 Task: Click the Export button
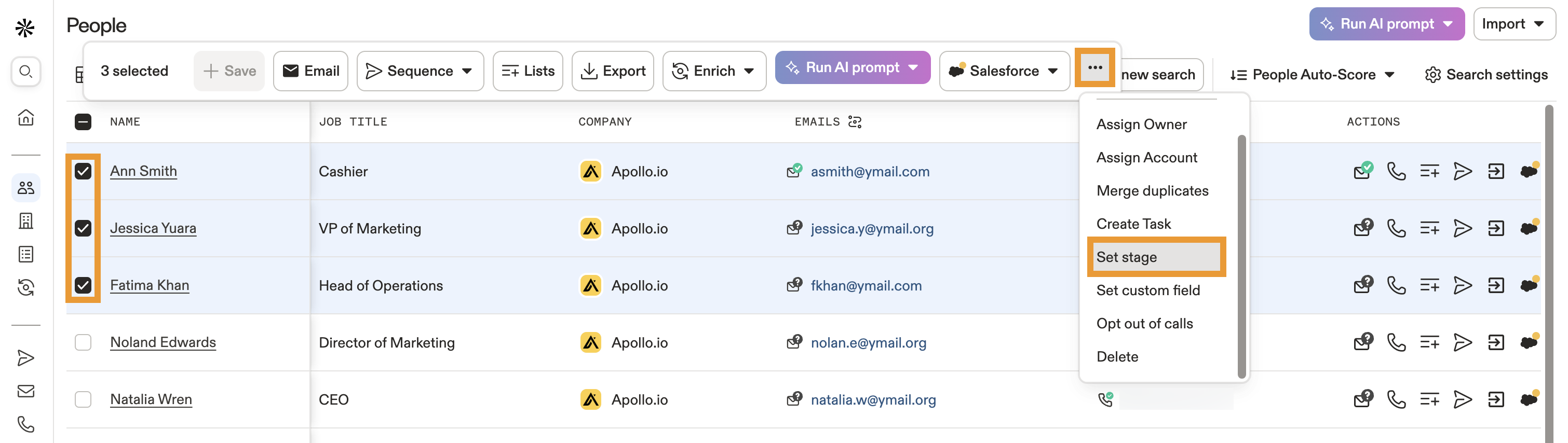[x=612, y=71]
